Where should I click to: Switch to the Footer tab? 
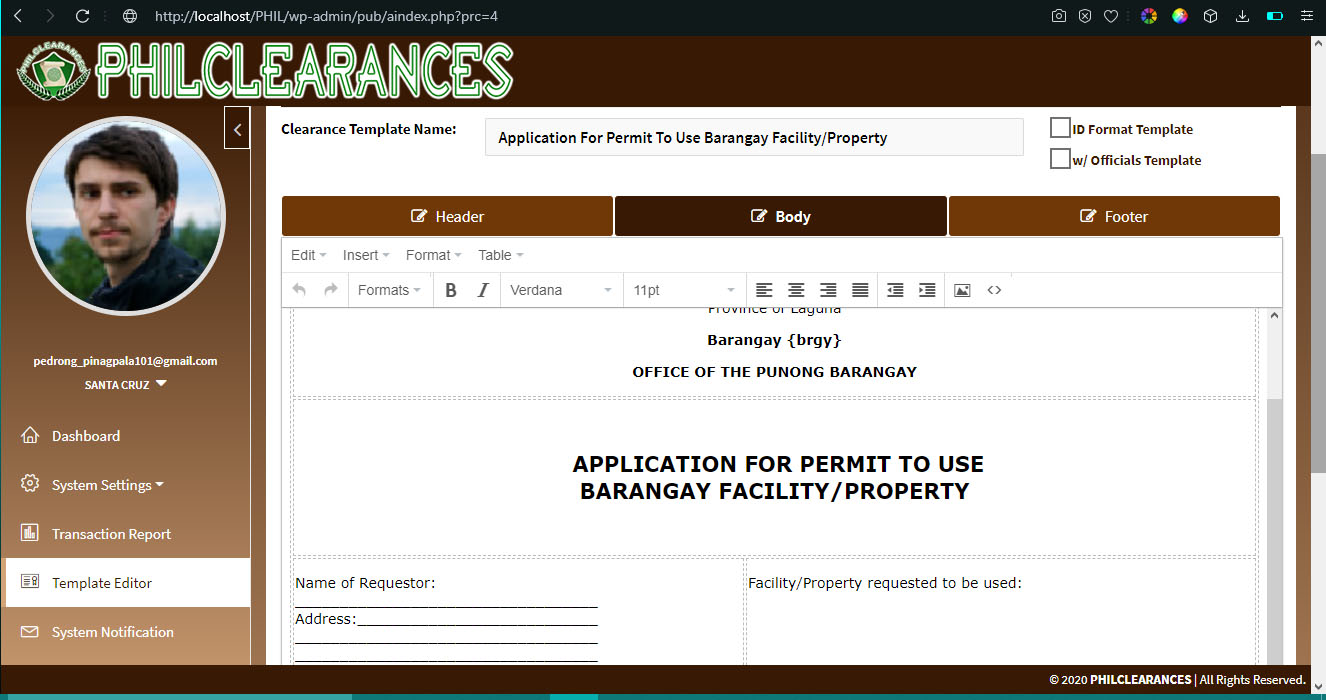1114,216
